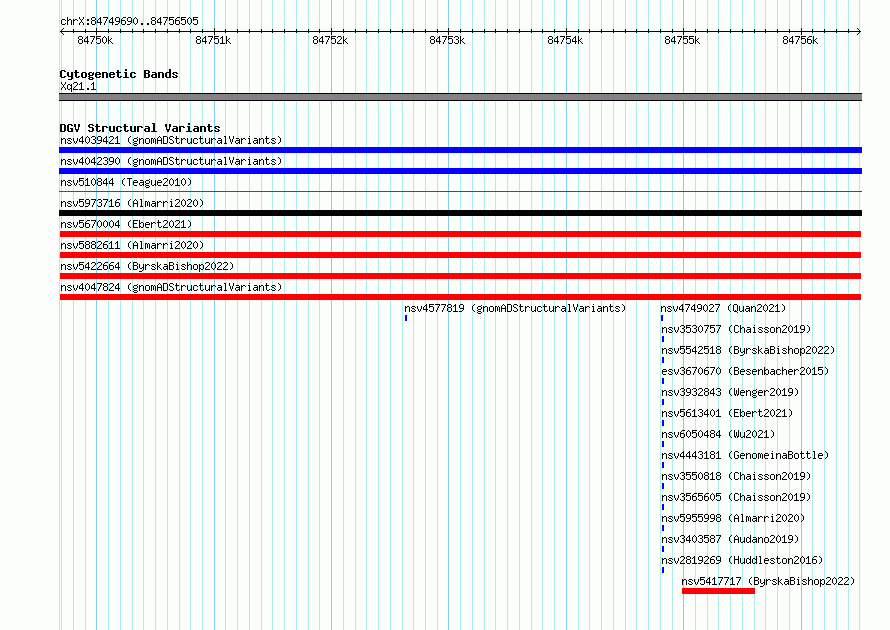Screen dimensions: 890x630
Task: Select the thin red line of nsv510844
Action: point(460,192)
